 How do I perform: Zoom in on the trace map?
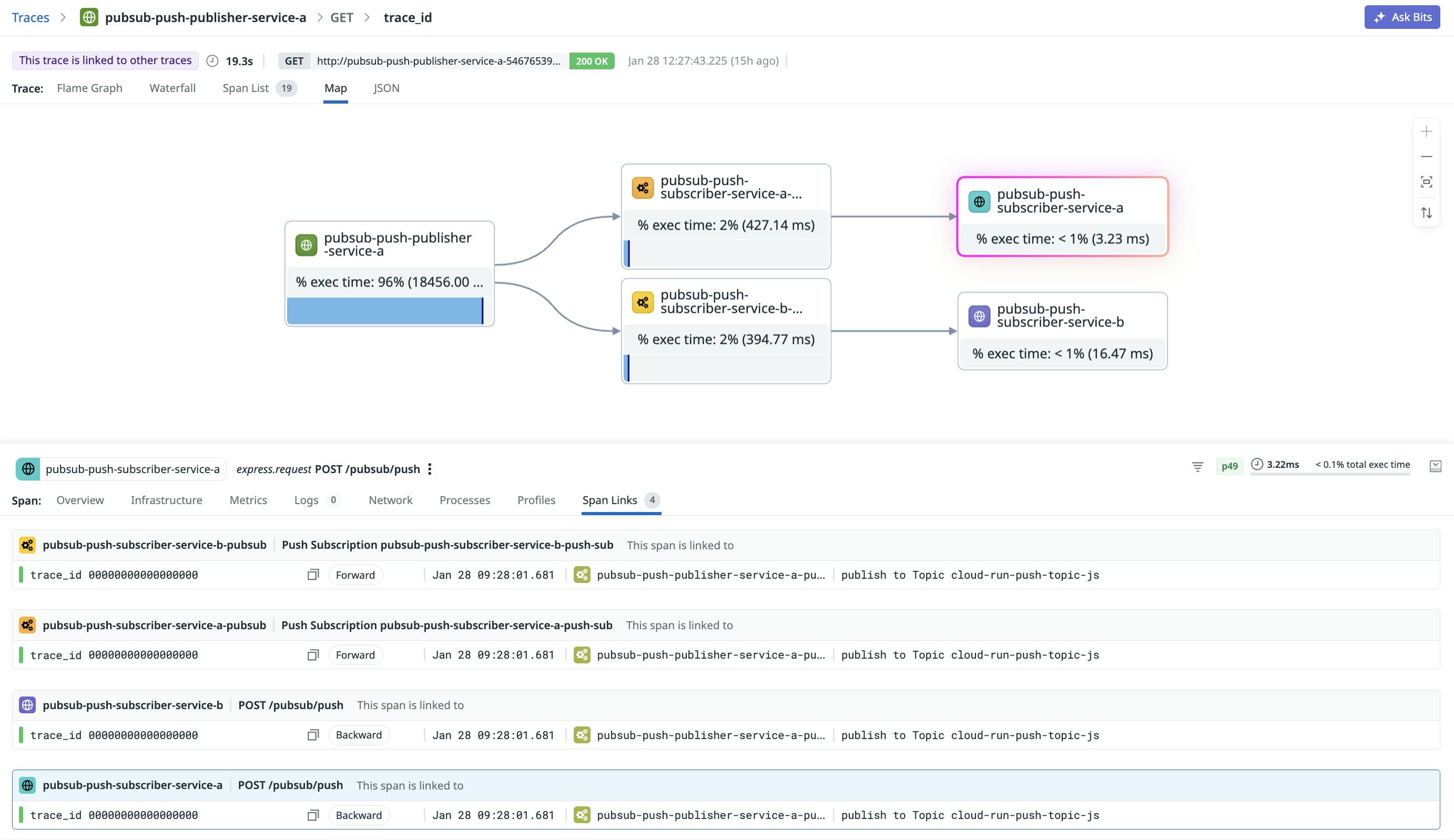[1427, 131]
